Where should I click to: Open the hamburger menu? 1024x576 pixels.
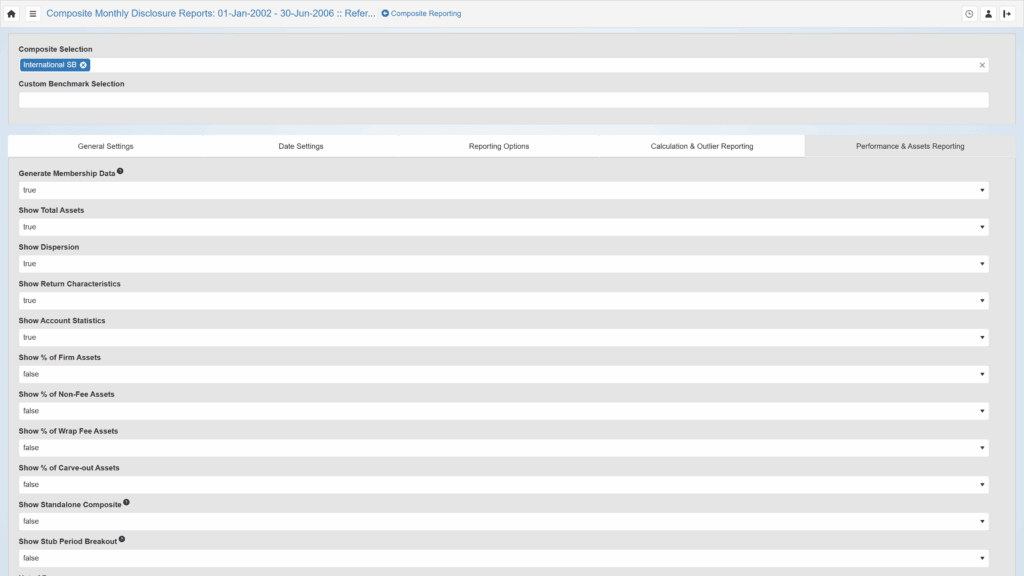[x=33, y=14]
